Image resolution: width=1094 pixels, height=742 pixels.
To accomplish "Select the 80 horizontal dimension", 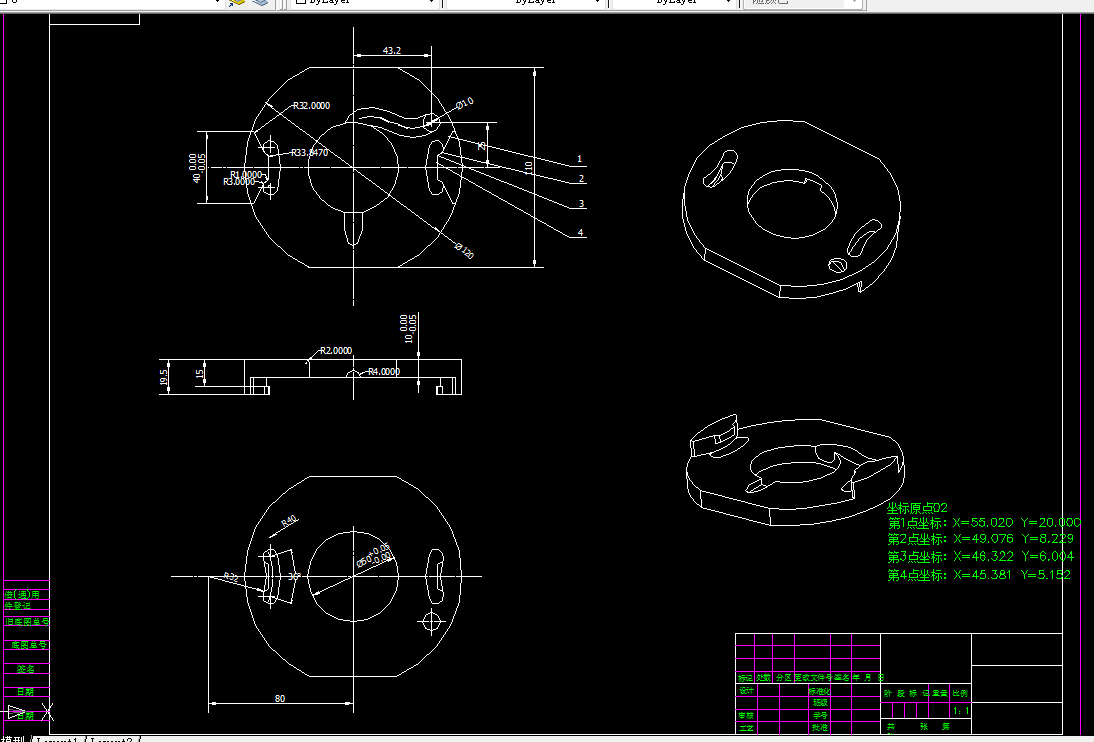I will [280, 698].
